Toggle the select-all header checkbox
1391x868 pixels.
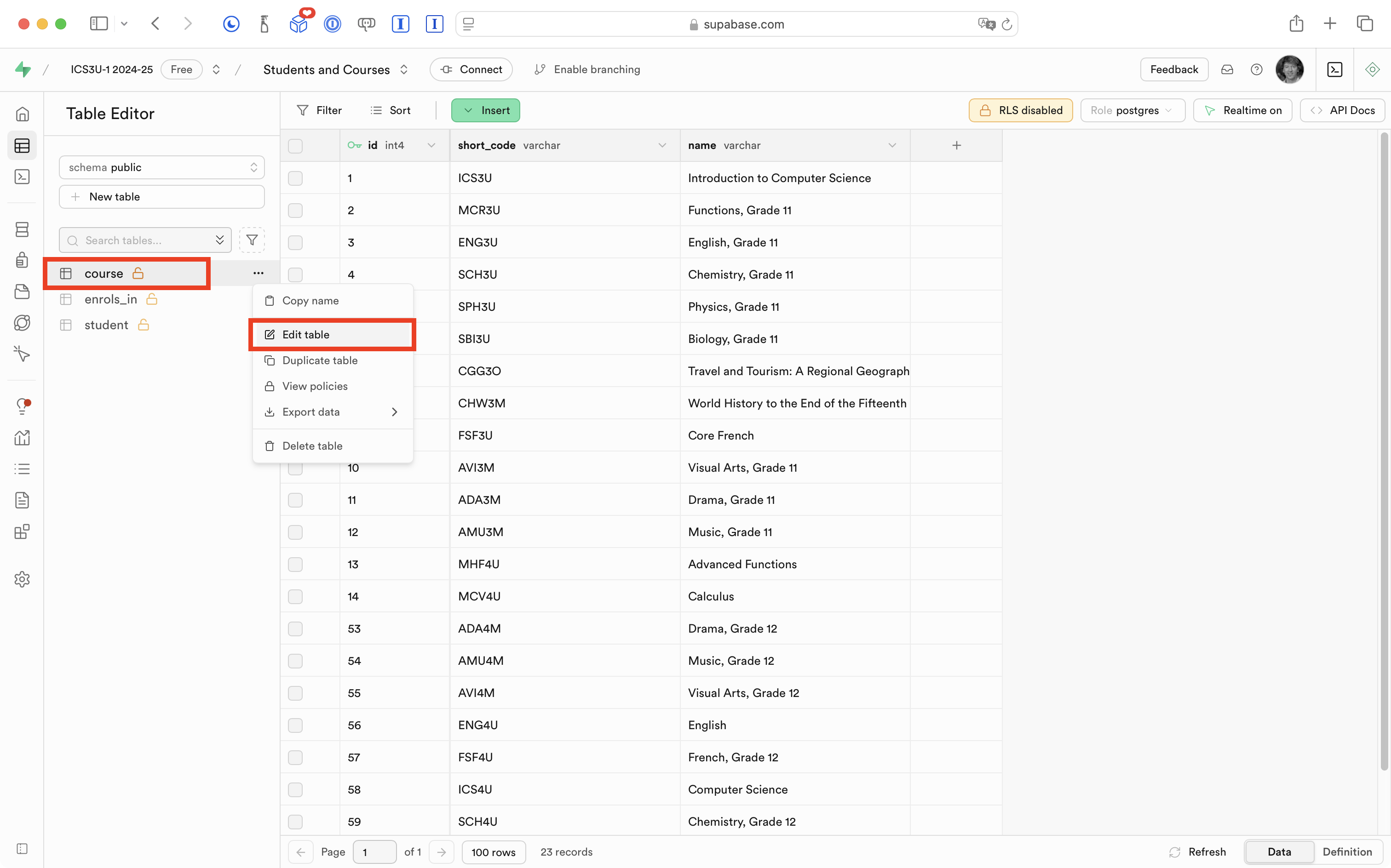[x=295, y=146]
